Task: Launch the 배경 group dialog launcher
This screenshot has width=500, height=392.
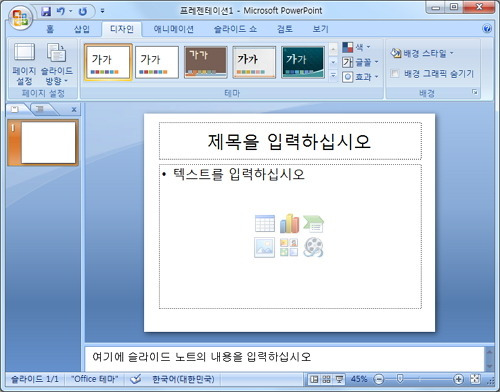Action: pos(475,92)
